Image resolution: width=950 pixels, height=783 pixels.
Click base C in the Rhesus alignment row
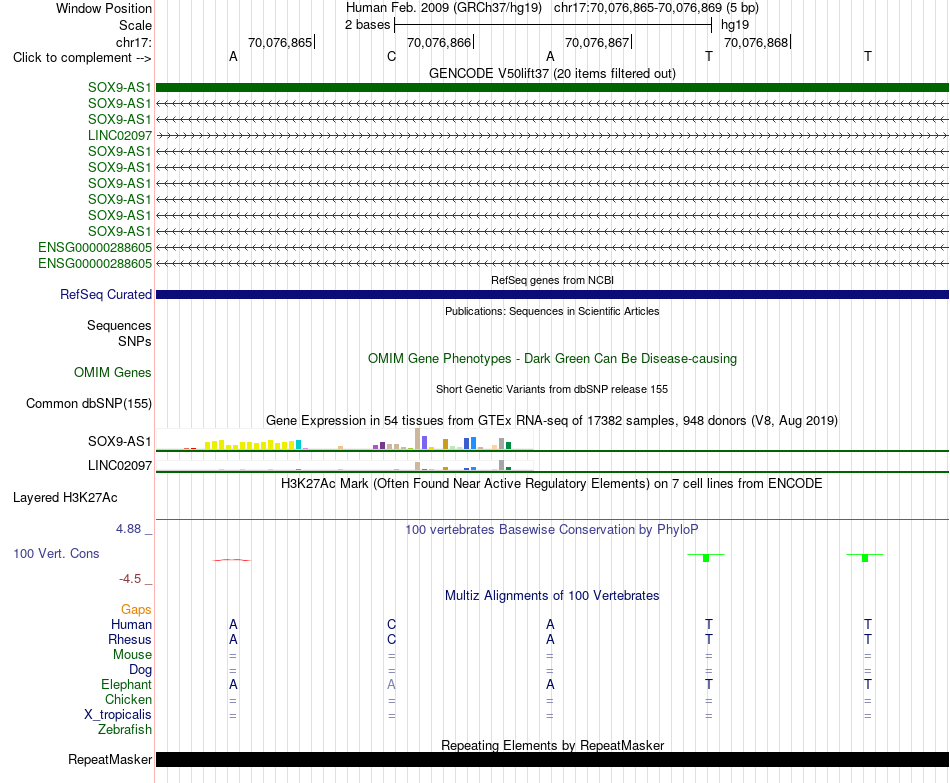tap(391, 639)
